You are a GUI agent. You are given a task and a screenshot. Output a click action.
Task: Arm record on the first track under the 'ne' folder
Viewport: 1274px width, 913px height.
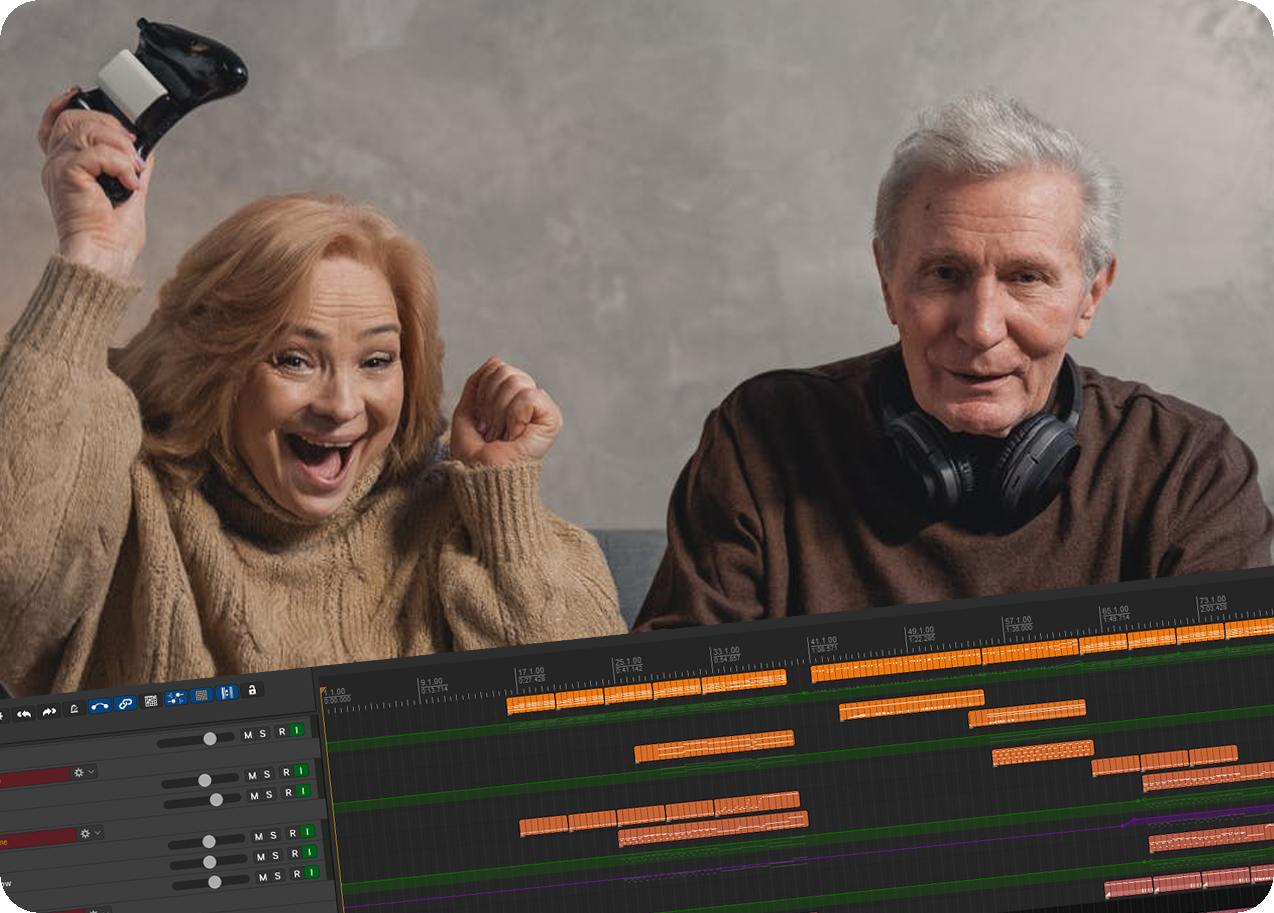point(293,833)
